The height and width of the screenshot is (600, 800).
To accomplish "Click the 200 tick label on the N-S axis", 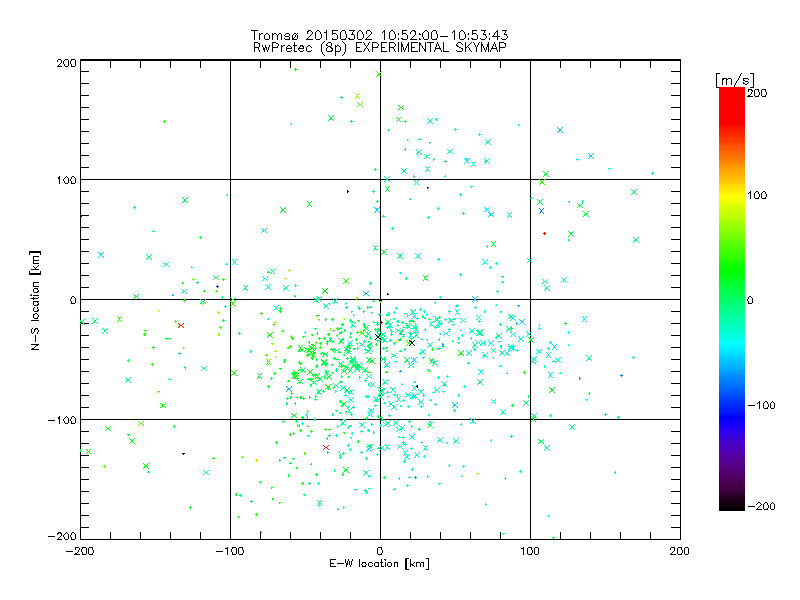I will 66,63.
